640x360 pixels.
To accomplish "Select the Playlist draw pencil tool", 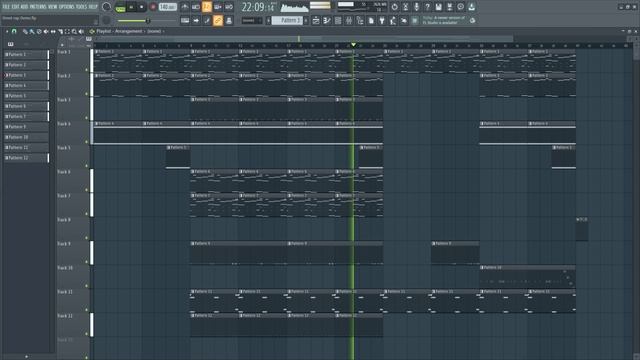I will pyautogui.click(x=25, y=31).
